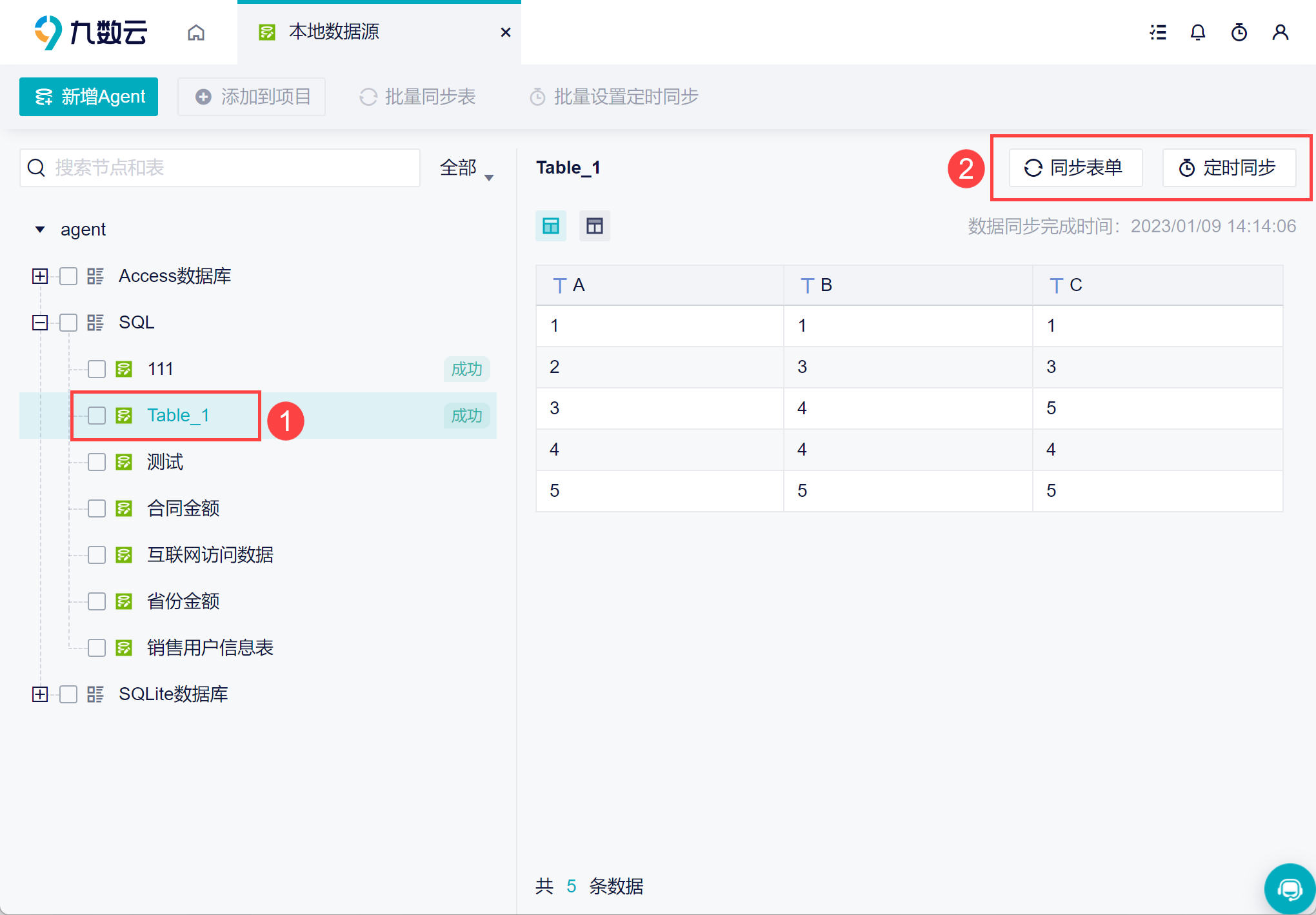Click 添加到项目 button

coord(252,97)
